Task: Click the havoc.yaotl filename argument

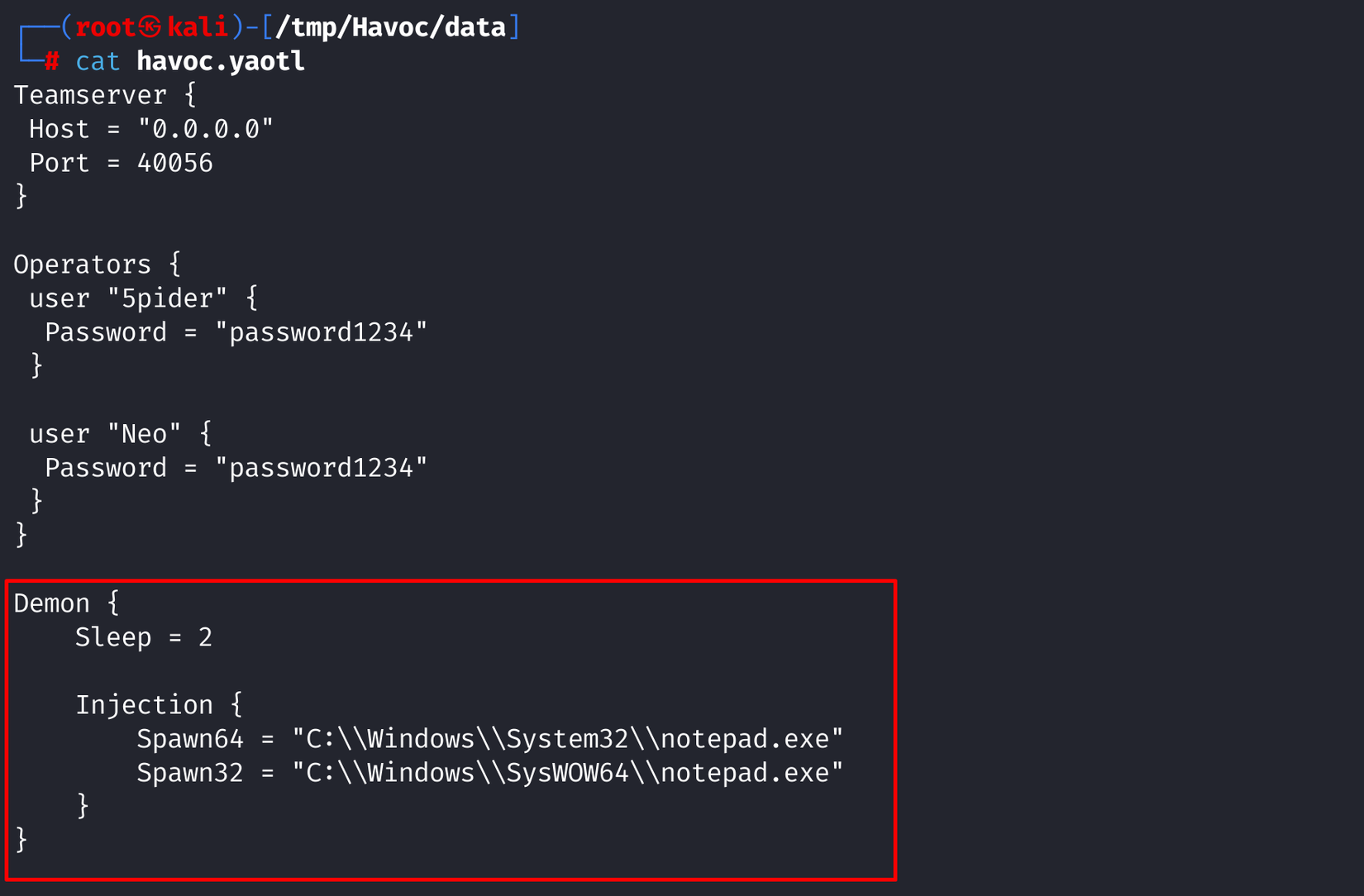Action: 221,61
